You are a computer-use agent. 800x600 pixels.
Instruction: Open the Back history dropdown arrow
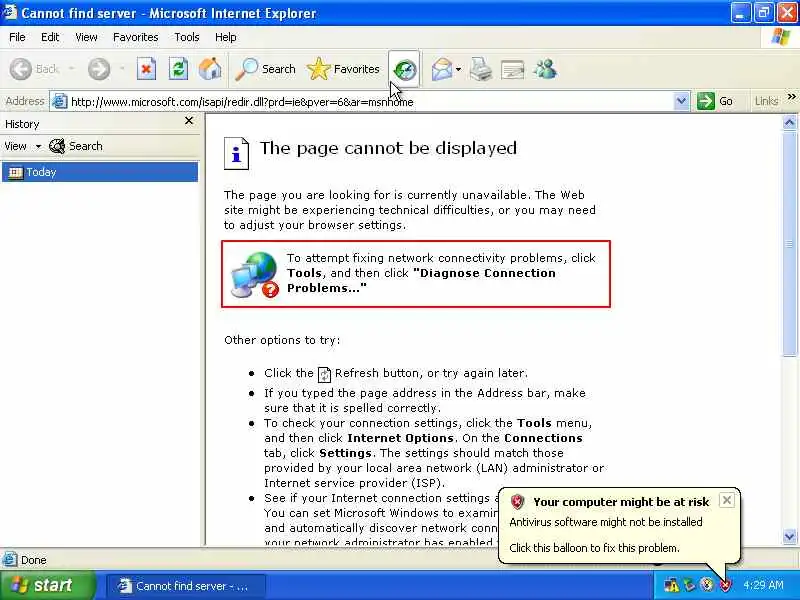71,69
